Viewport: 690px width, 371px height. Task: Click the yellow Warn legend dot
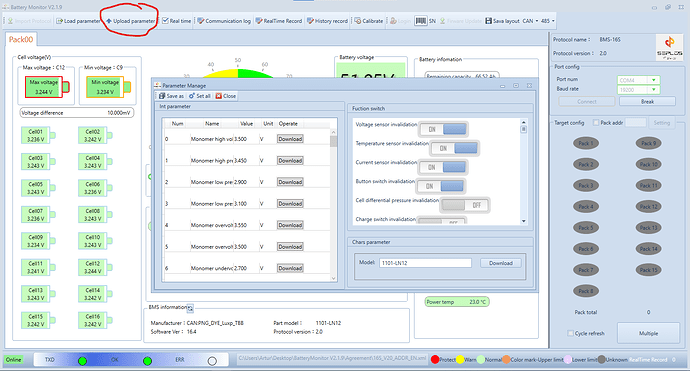pyautogui.click(x=460, y=360)
